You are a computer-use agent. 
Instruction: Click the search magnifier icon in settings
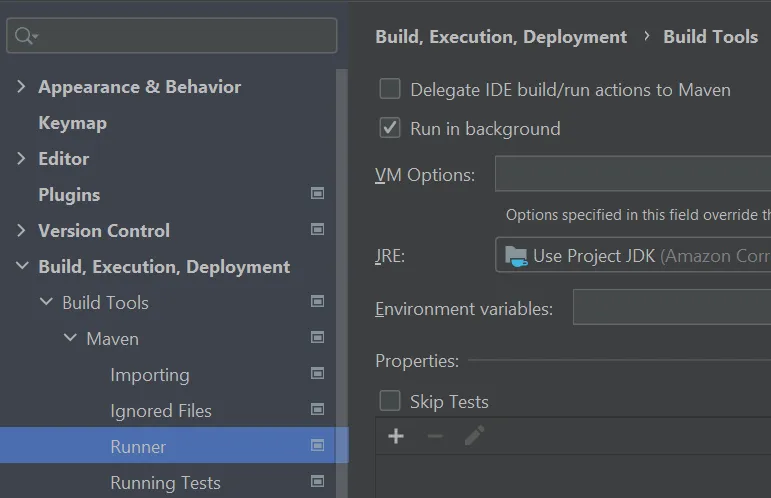pos(24,36)
